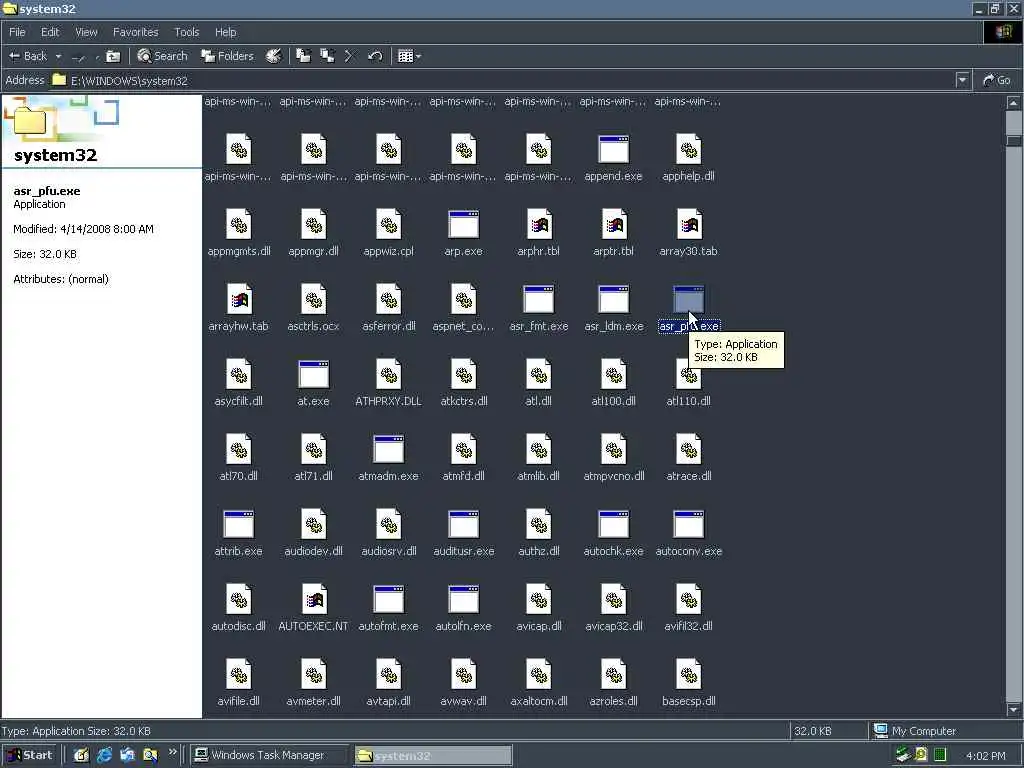Switch to Windows Task Manager taskbar button
The image size is (1024, 768).
270,755
